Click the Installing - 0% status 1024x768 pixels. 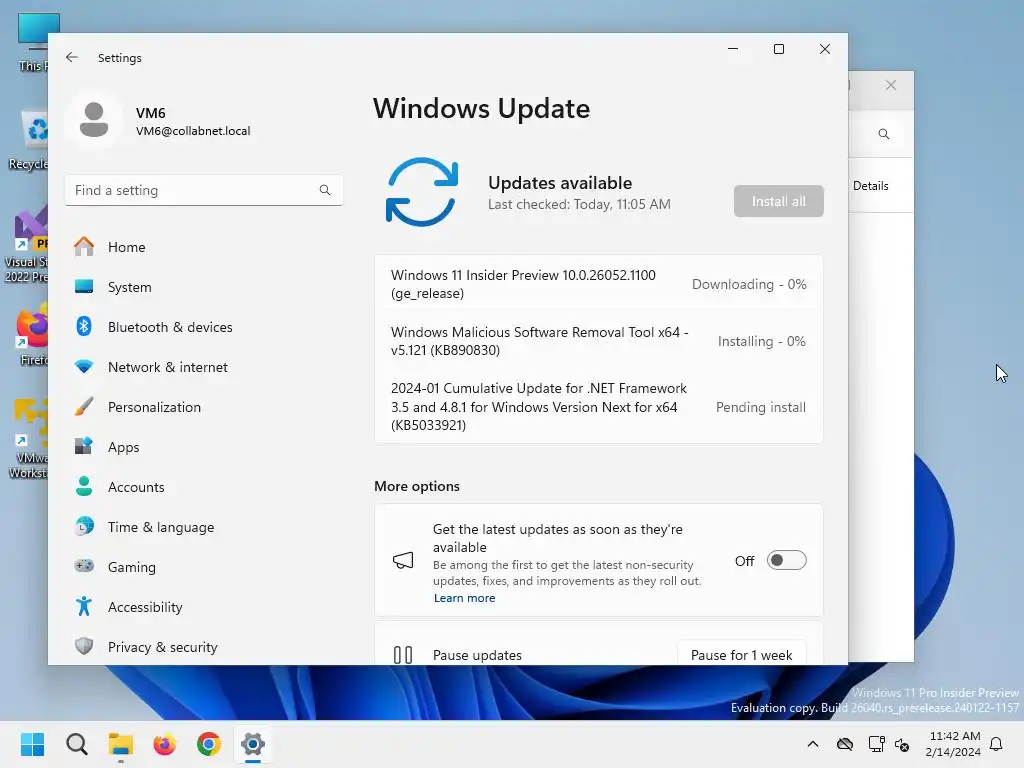point(761,341)
